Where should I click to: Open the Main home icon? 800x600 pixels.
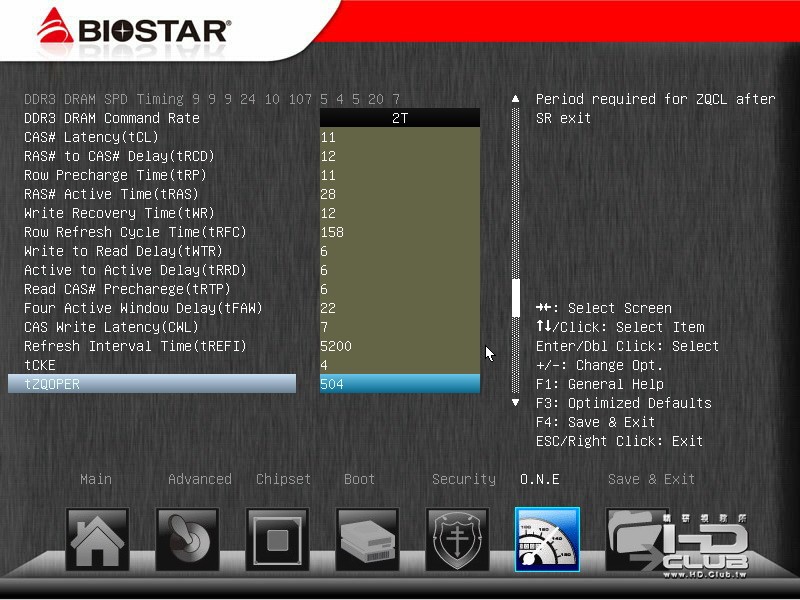coord(97,539)
